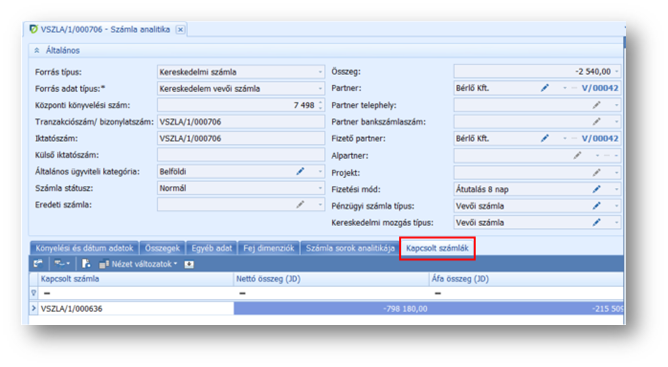Click Tranzakciószám/bizonylatszám input field
The height and width of the screenshot is (367, 668).
(x=241, y=122)
